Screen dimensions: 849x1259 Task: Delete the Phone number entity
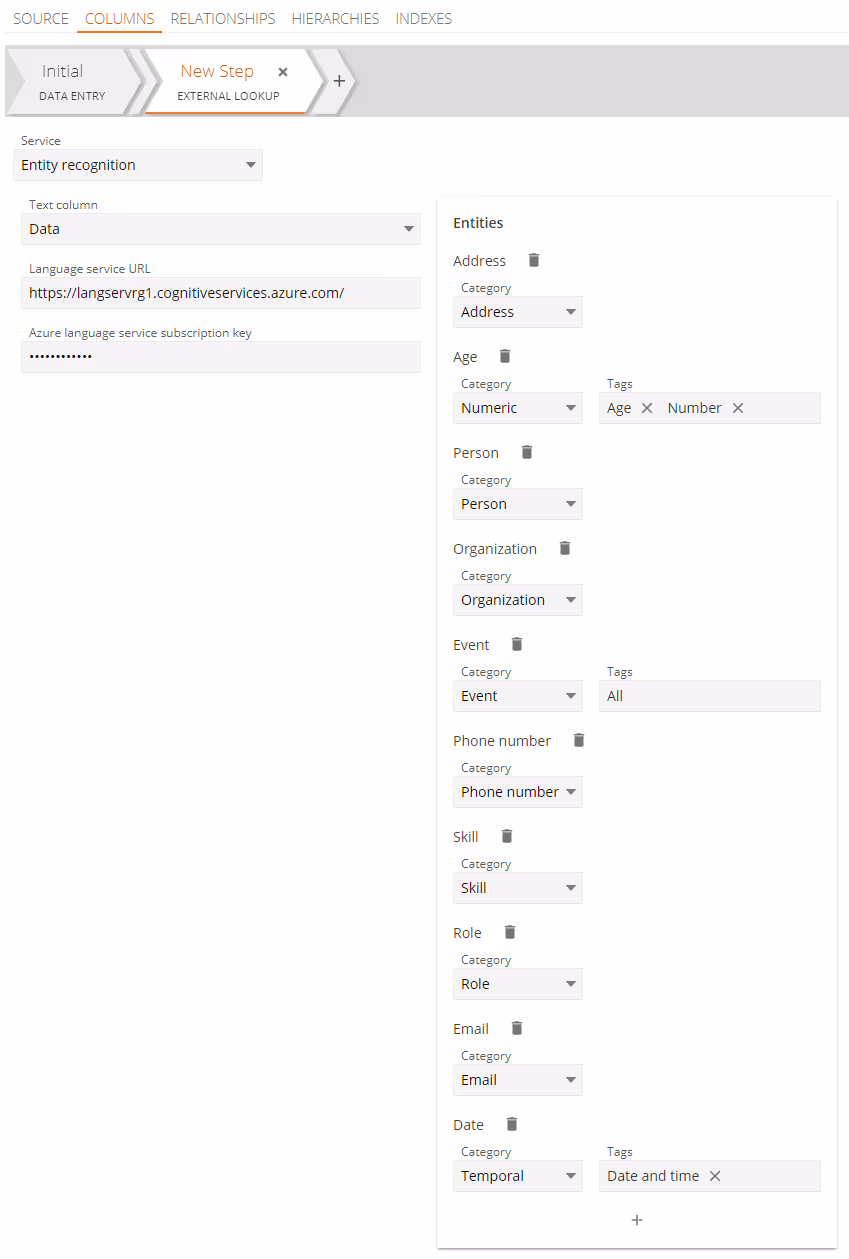click(578, 740)
